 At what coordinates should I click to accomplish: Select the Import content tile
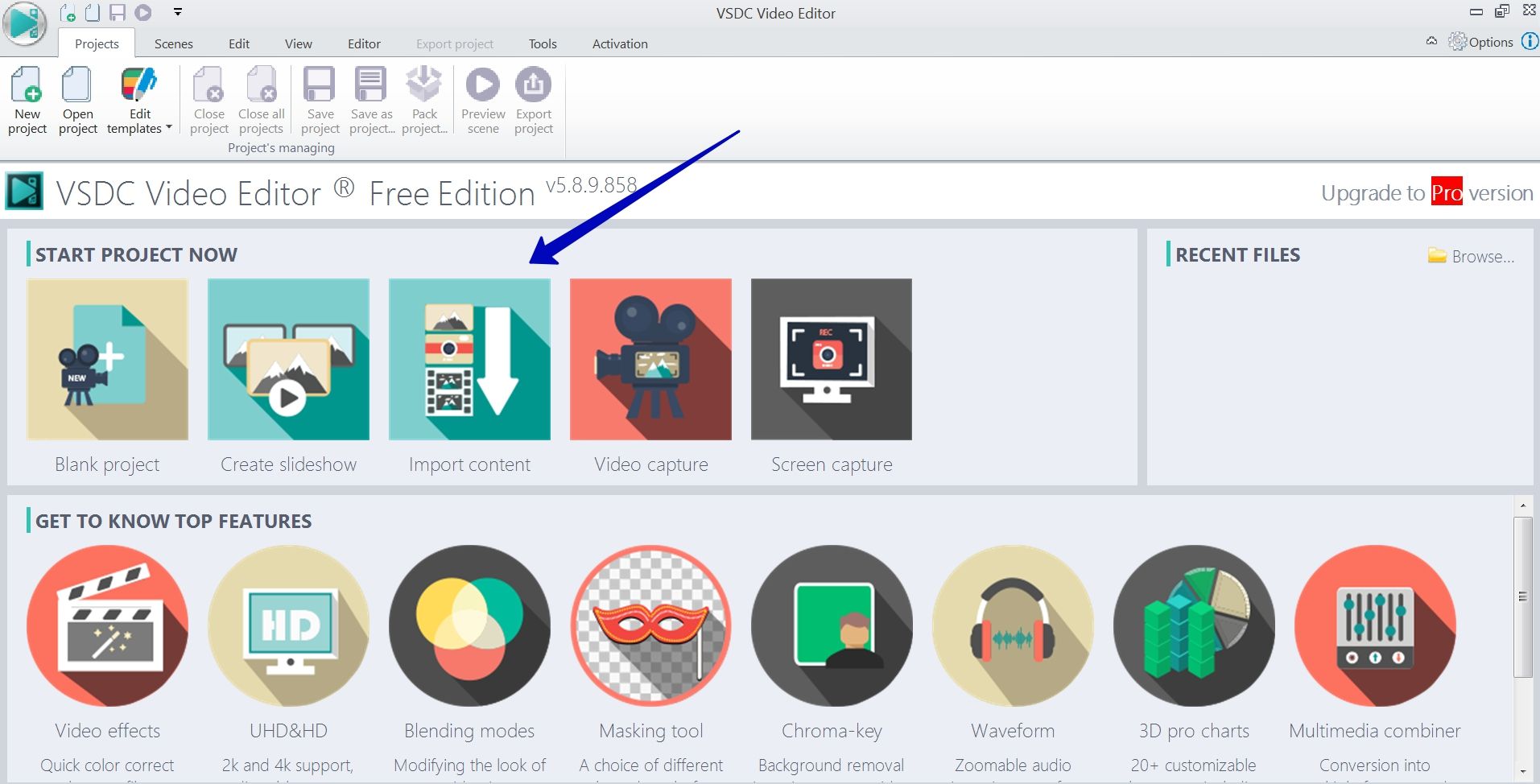click(x=469, y=359)
